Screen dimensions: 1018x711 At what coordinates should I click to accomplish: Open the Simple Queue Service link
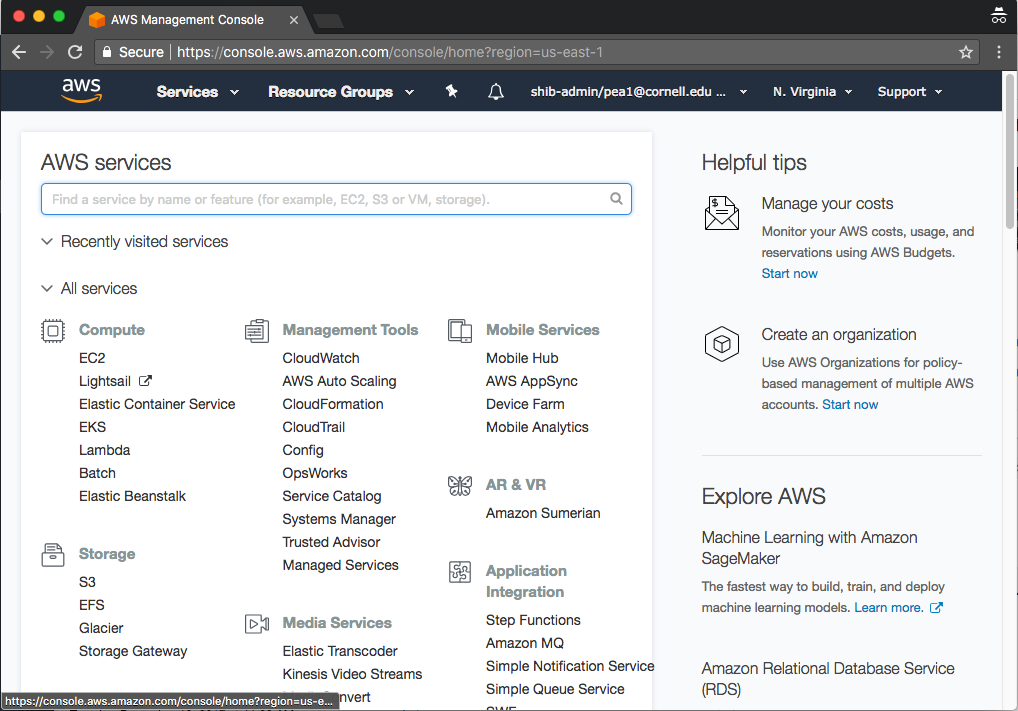point(555,689)
